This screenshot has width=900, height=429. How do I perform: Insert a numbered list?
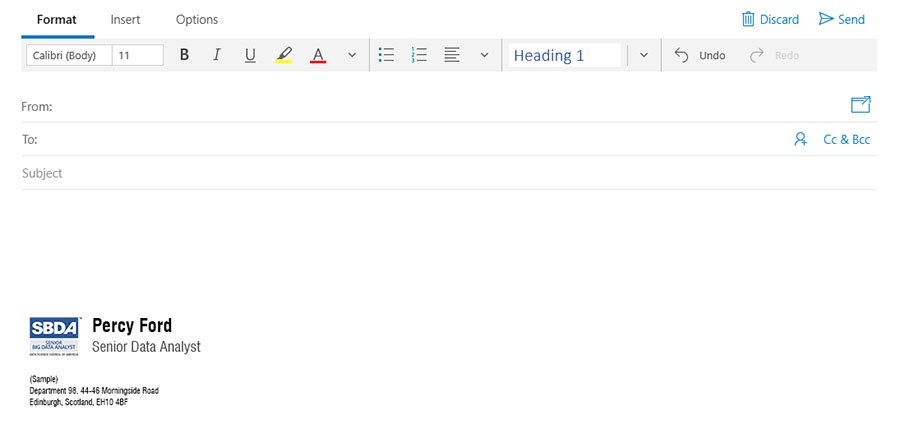(419, 55)
